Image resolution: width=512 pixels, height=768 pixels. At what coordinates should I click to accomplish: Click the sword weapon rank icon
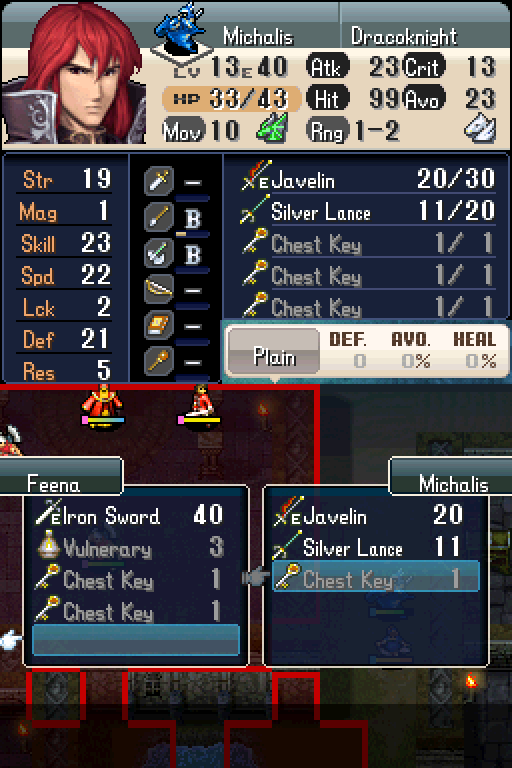coord(159,181)
